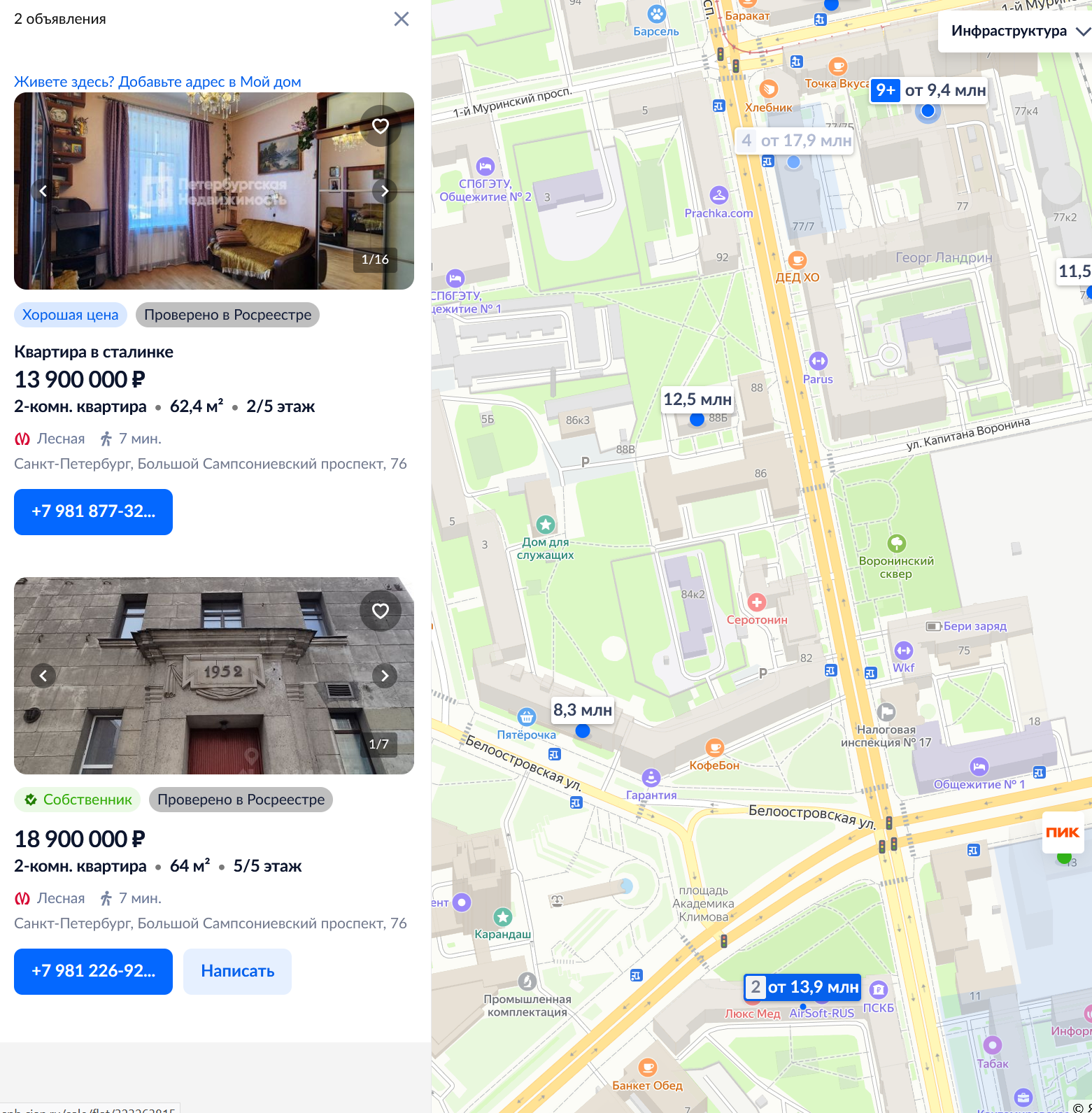Reveal phone number +7 981 226-92

point(93,972)
